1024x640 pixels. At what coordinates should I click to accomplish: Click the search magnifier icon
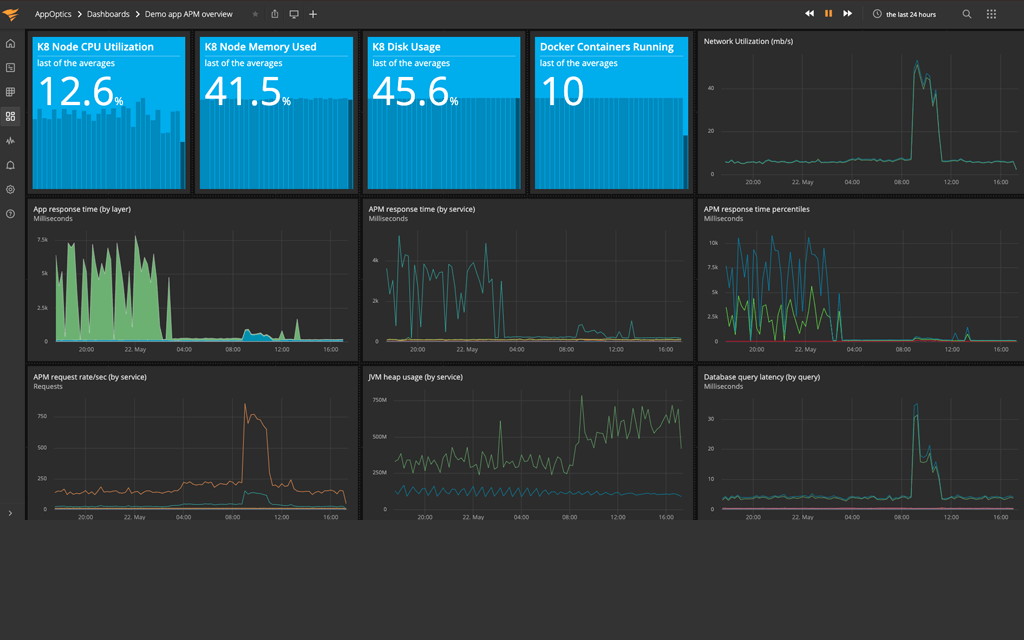[x=967, y=14]
